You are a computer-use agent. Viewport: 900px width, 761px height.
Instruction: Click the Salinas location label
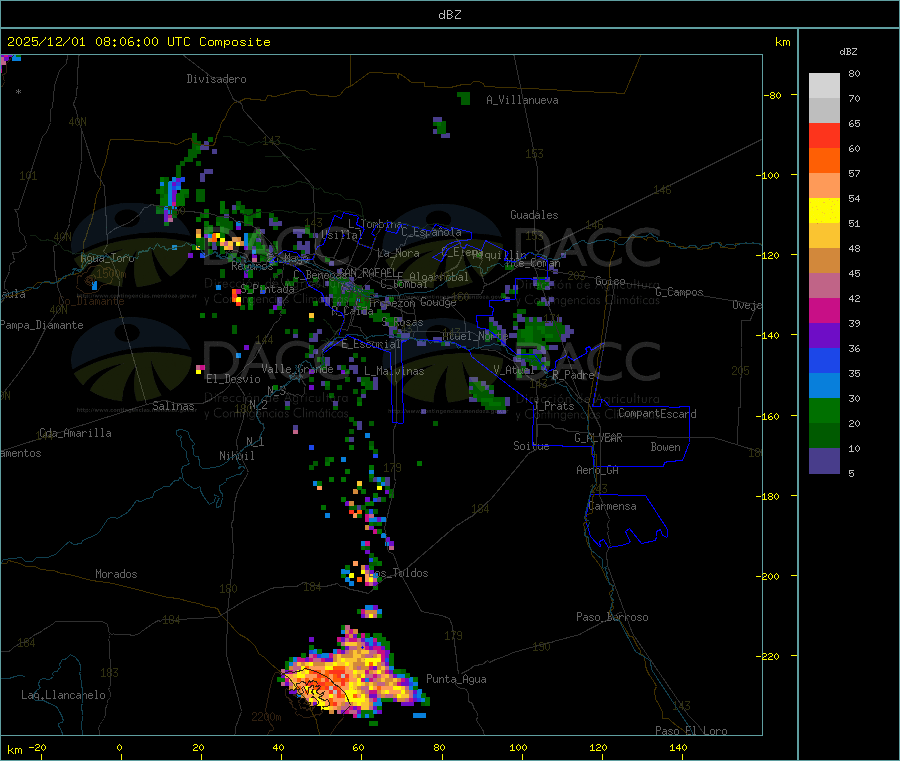pyautogui.click(x=173, y=406)
